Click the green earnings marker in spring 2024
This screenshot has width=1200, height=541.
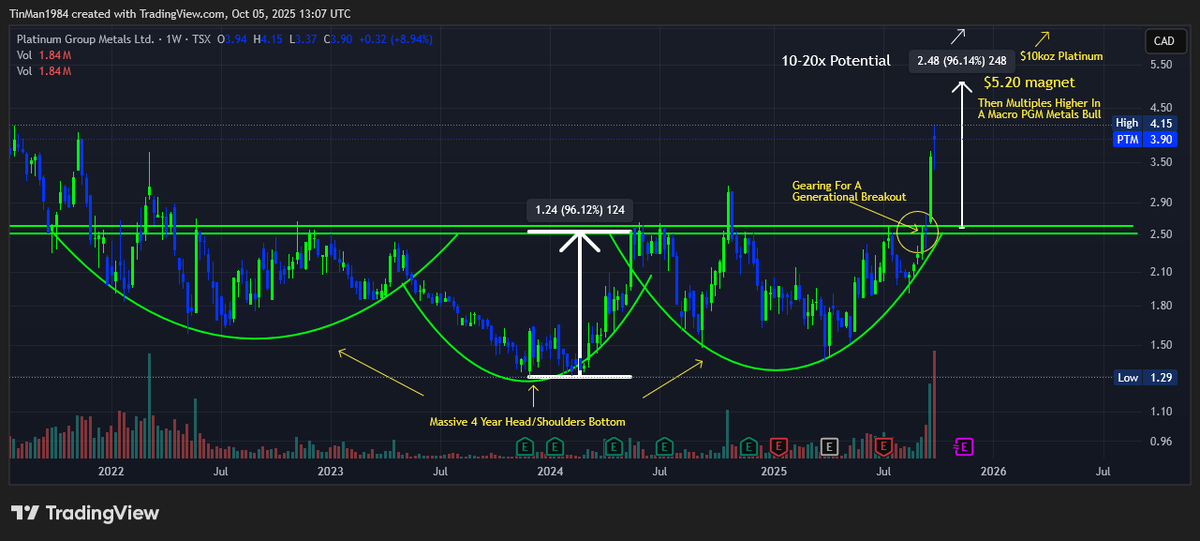pos(614,446)
